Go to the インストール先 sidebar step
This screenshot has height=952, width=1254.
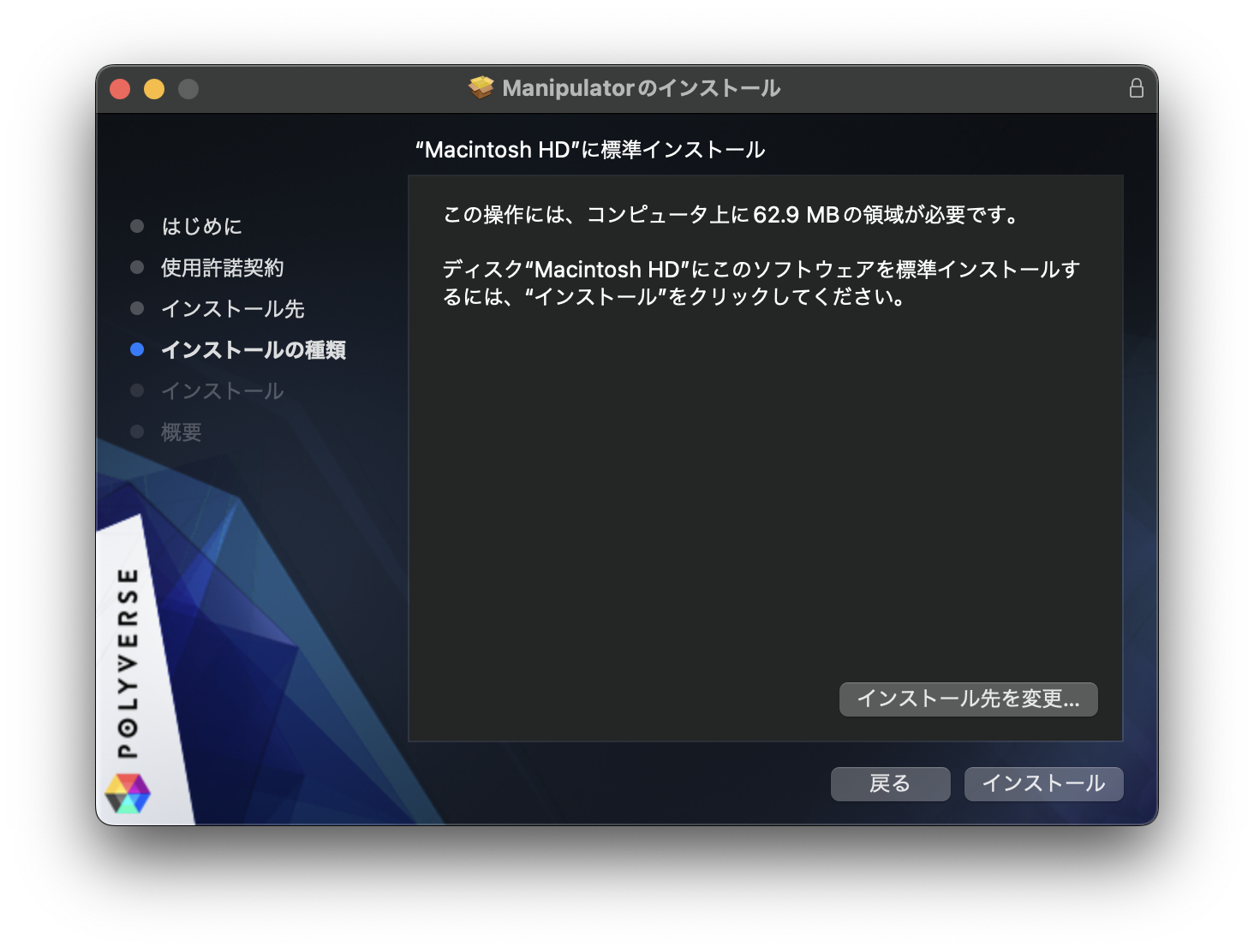point(232,309)
